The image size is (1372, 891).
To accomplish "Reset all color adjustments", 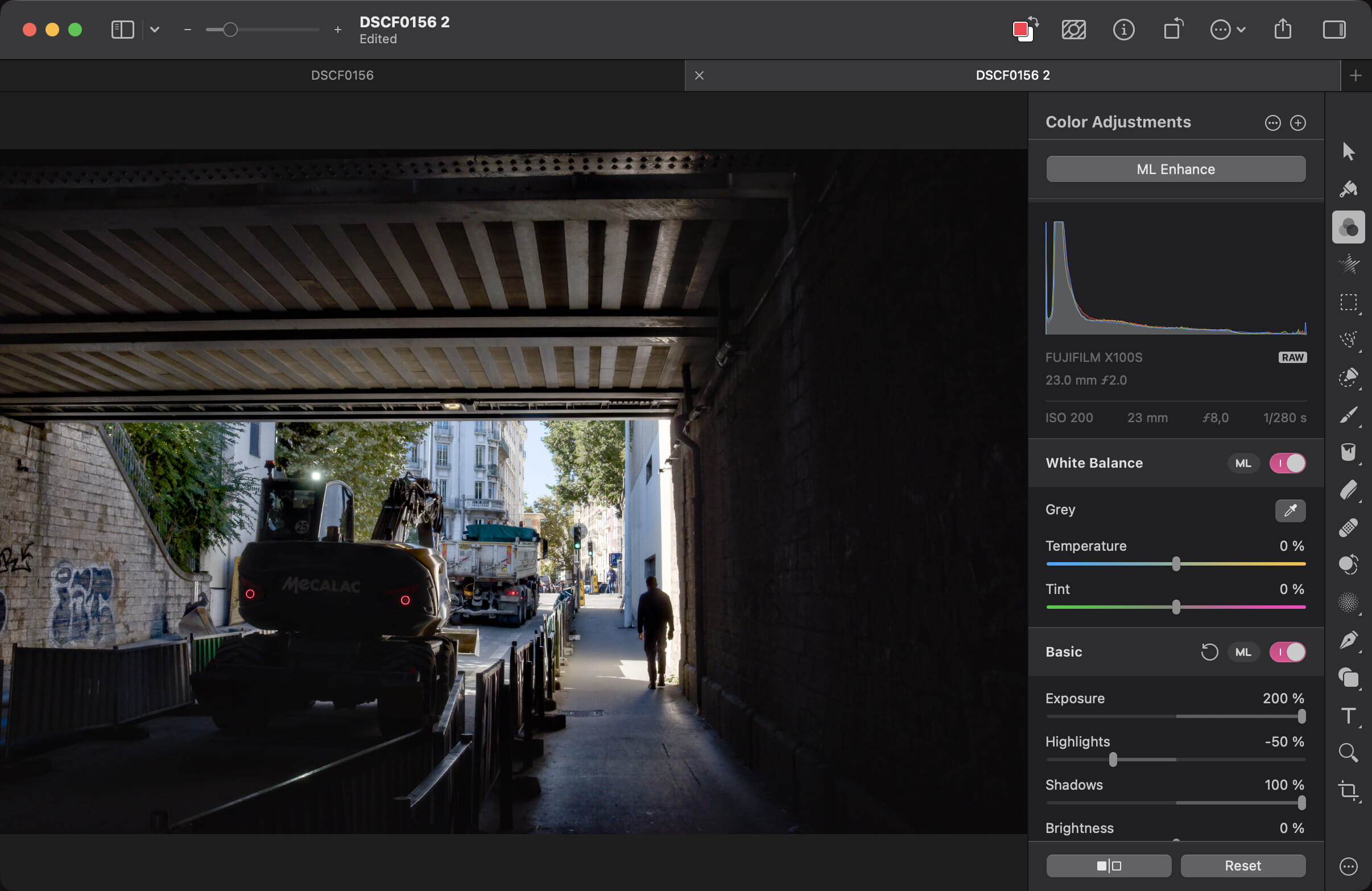I will coord(1242,865).
